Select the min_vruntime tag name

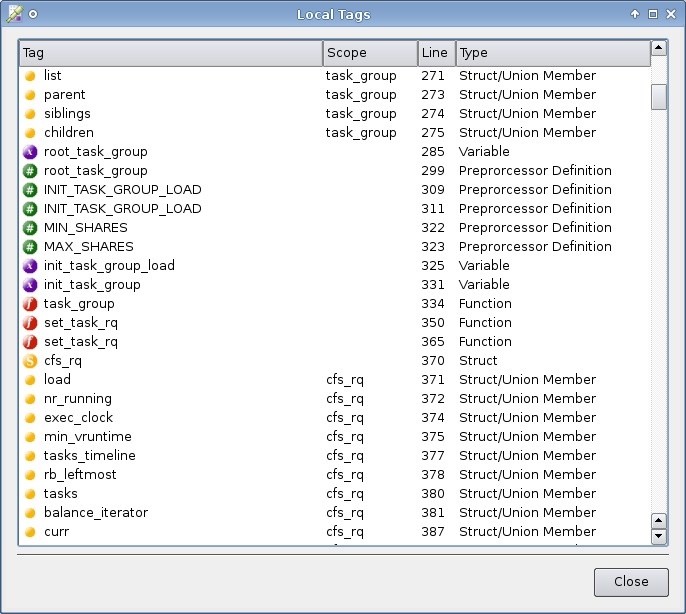[x=88, y=437]
